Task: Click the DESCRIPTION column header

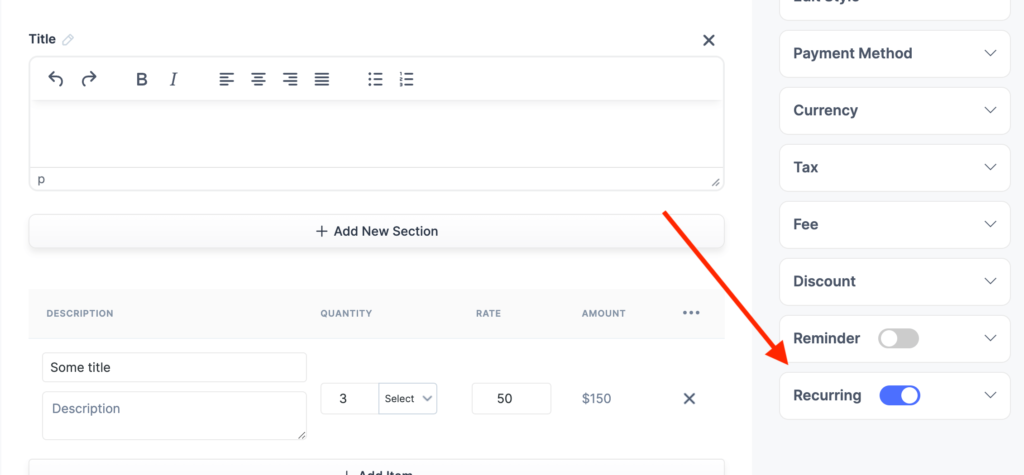Action: [80, 314]
